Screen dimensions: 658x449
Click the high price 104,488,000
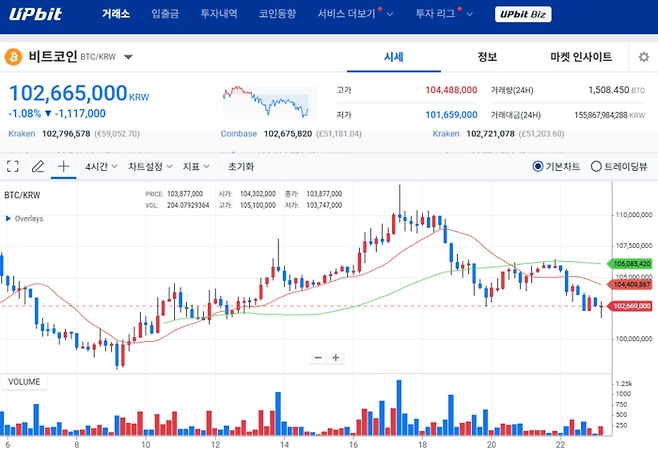click(451, 90)
